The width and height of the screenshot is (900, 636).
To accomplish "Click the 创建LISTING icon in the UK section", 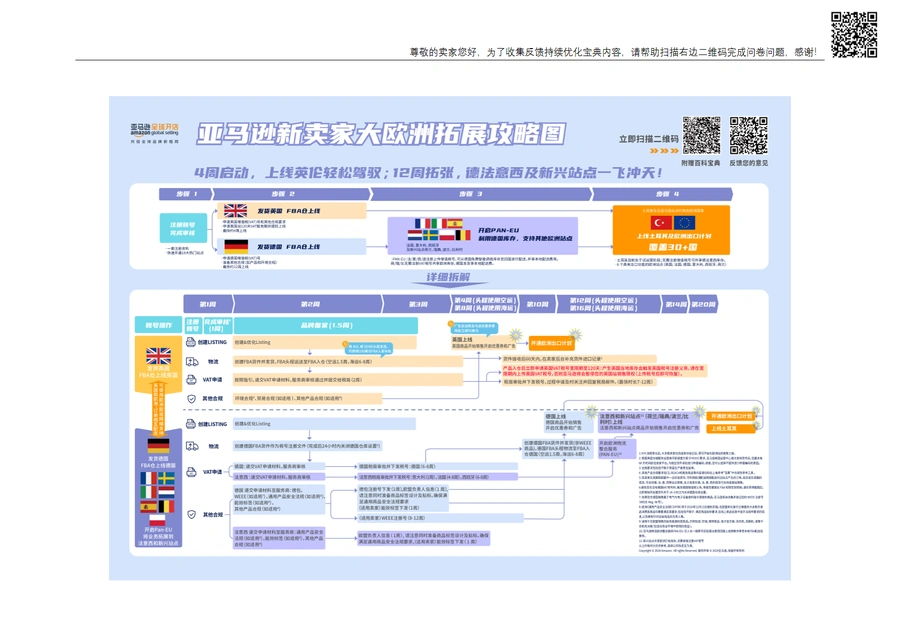I will point(191,342).
